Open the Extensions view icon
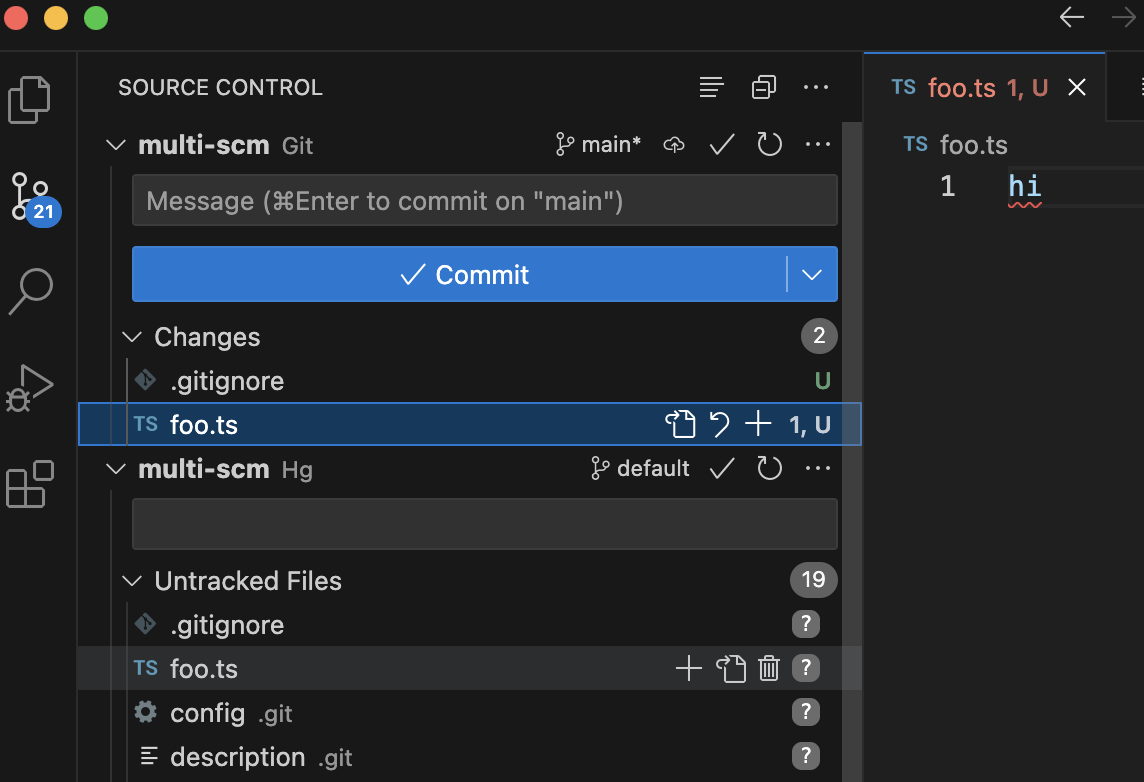 tap(31, 483)
